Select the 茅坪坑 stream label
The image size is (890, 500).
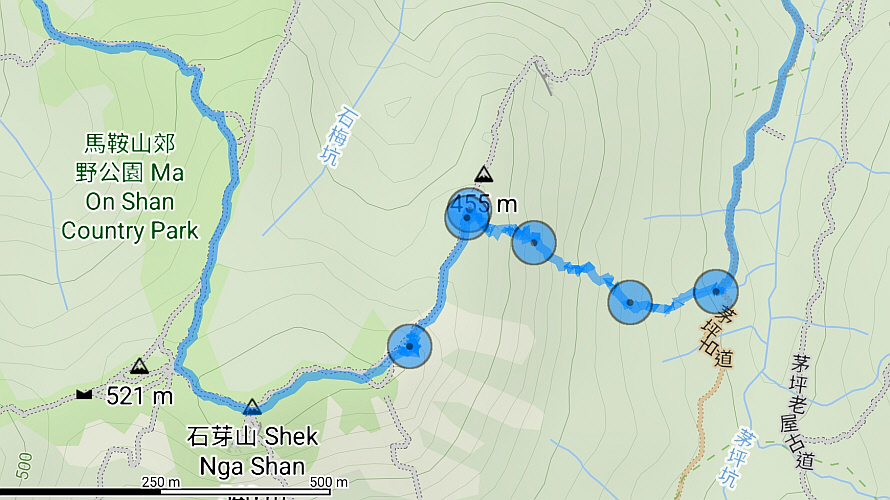point(737,459)
